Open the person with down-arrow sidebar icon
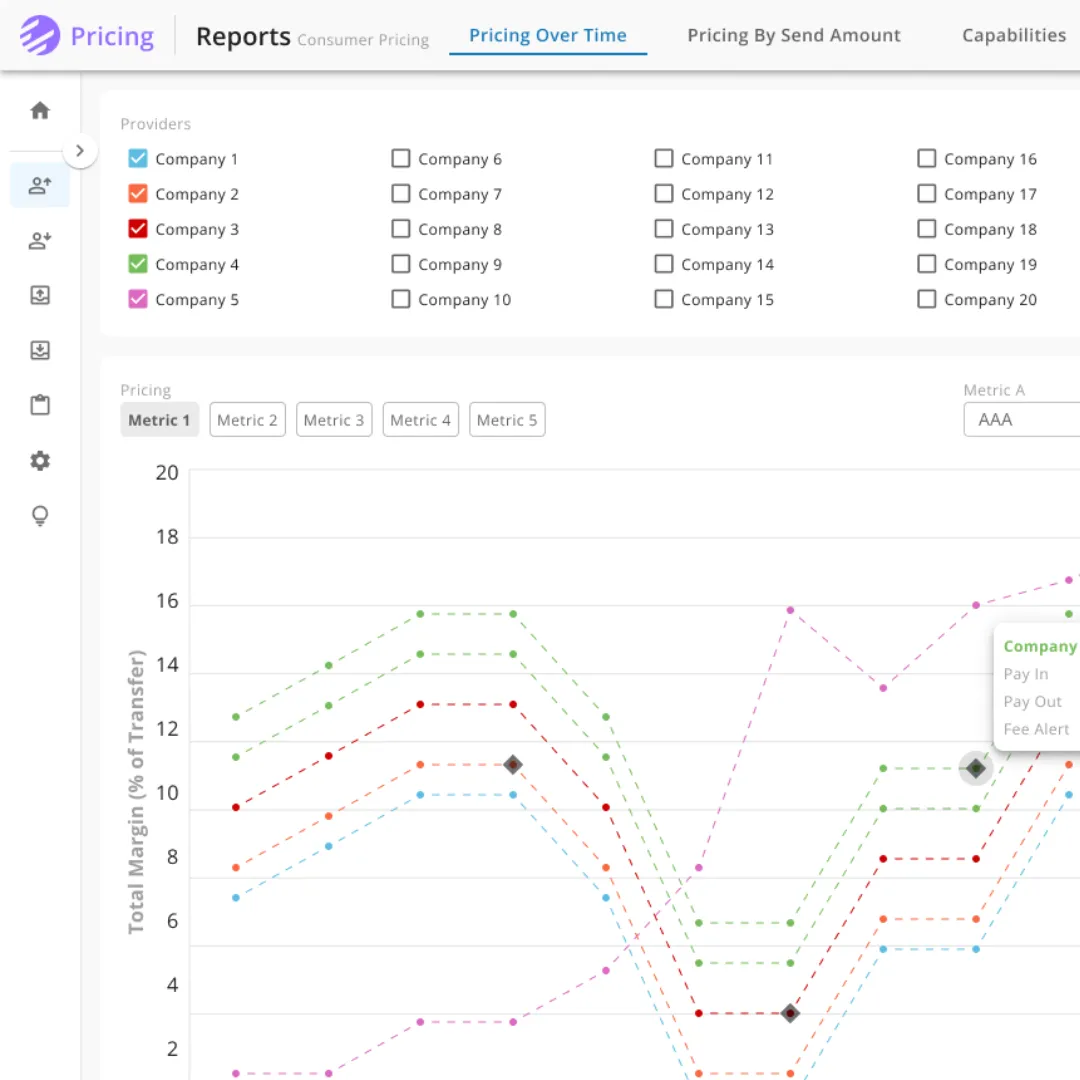The width and height of the screenshot is (1080, 1080). coord(40,240)
